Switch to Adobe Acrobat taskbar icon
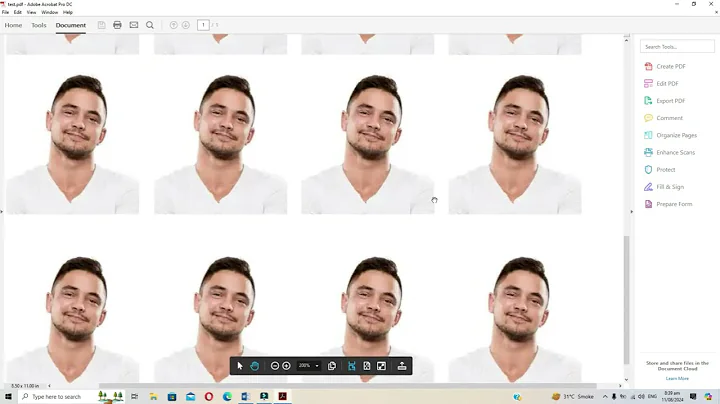This screenshot has height=404, width=720. [x=282, y=396]
